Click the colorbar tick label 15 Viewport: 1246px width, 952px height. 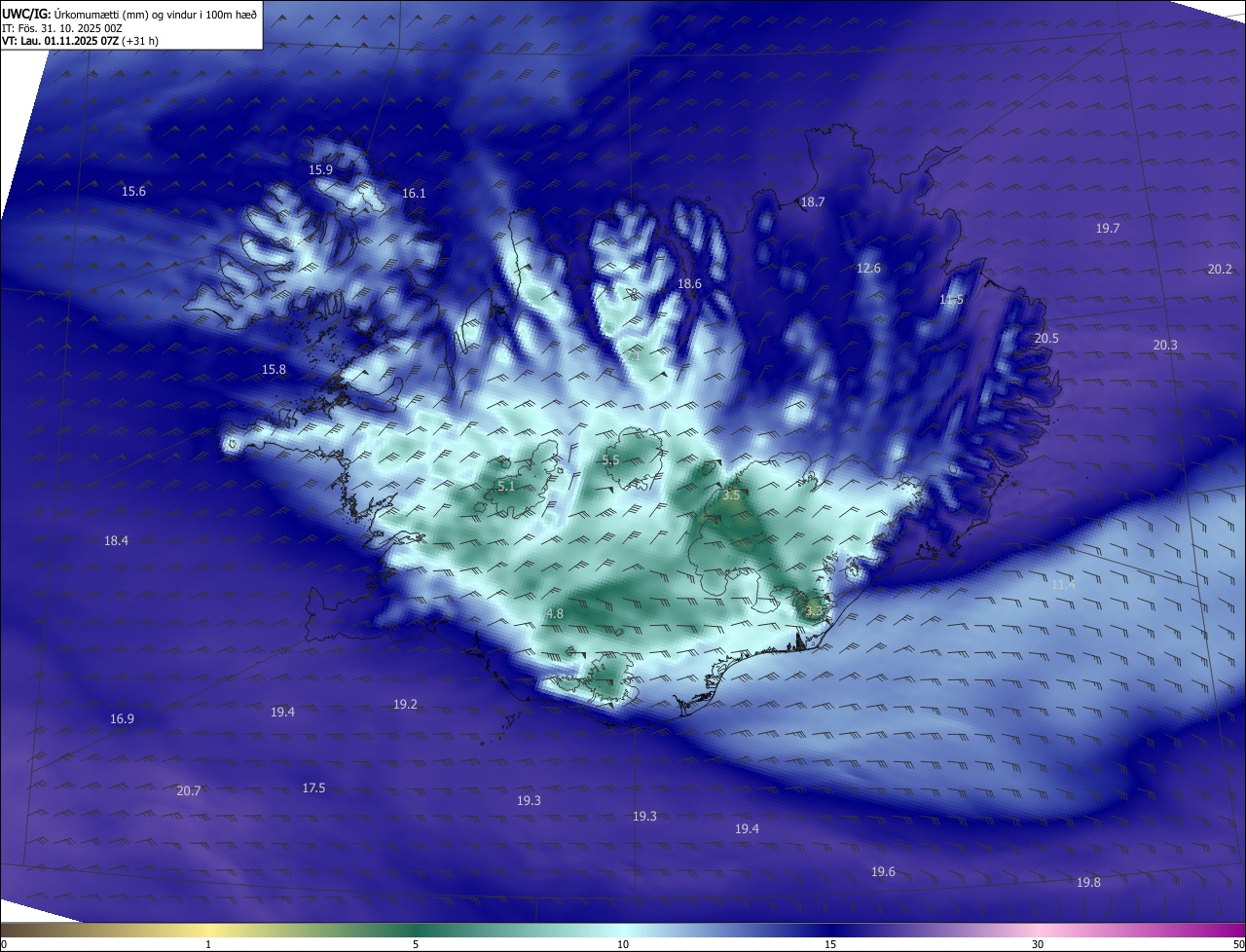(x=830, y=944)
